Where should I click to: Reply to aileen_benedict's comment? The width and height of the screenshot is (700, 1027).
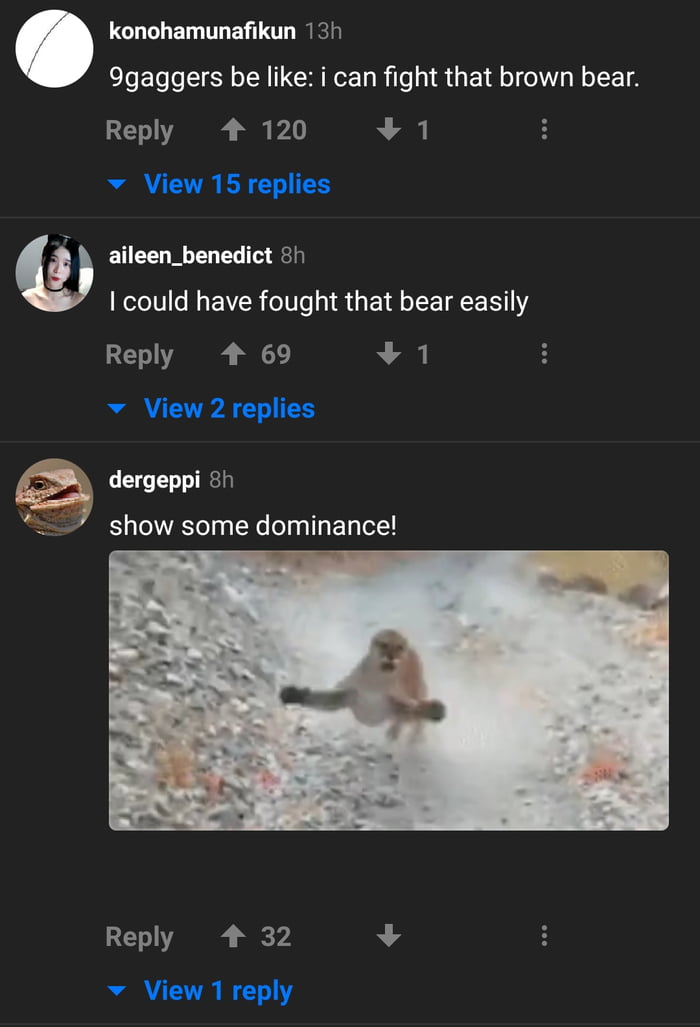coord(139,354)
